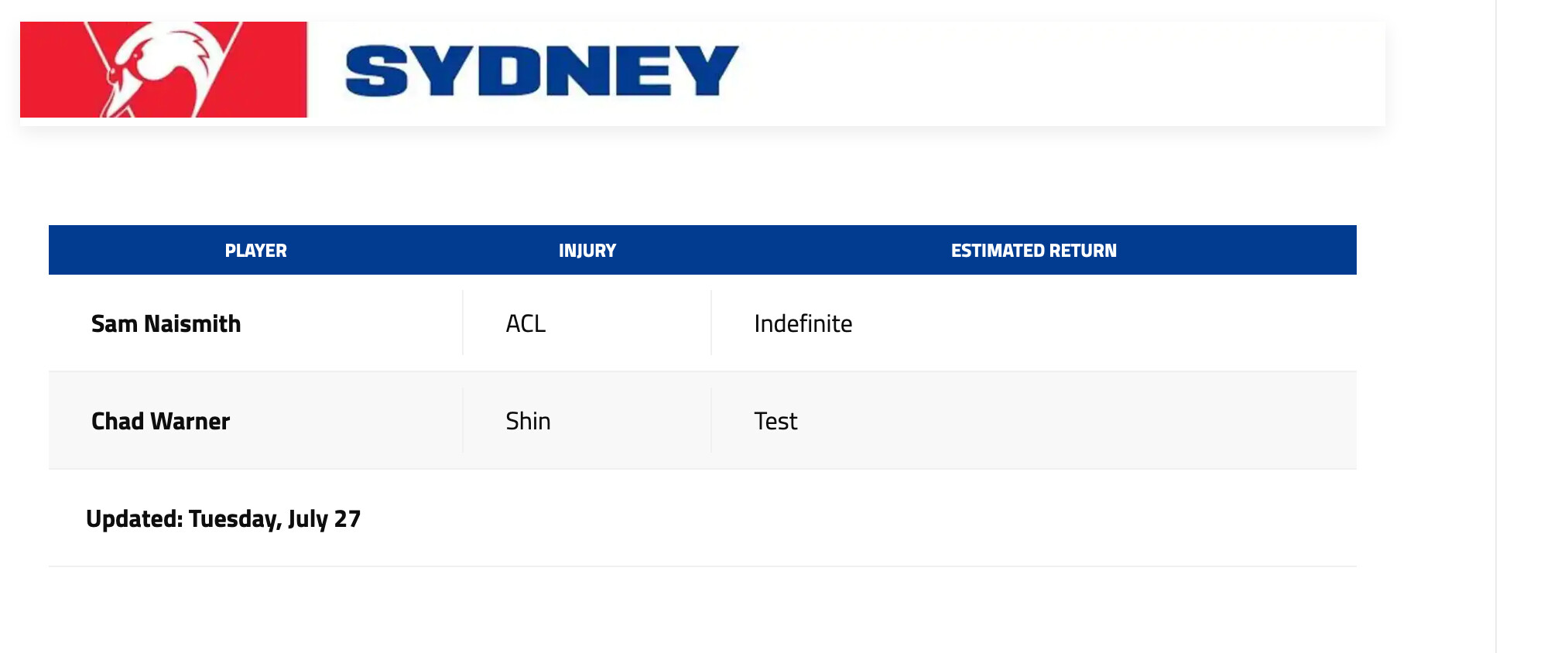Click the Indefinite estimated return cell

803,323
